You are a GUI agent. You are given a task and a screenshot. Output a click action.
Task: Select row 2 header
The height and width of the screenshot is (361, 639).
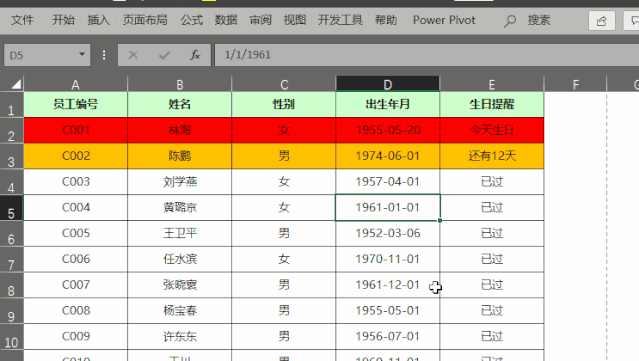click(11, 130)
